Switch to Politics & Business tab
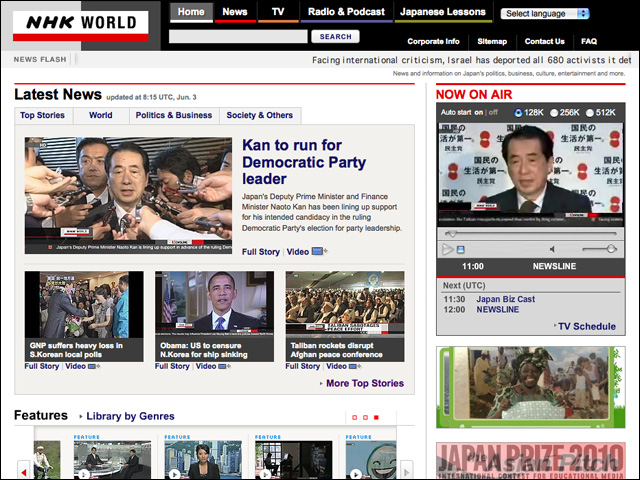The height and width of the screenshot is (480, 640). [174, 115]
